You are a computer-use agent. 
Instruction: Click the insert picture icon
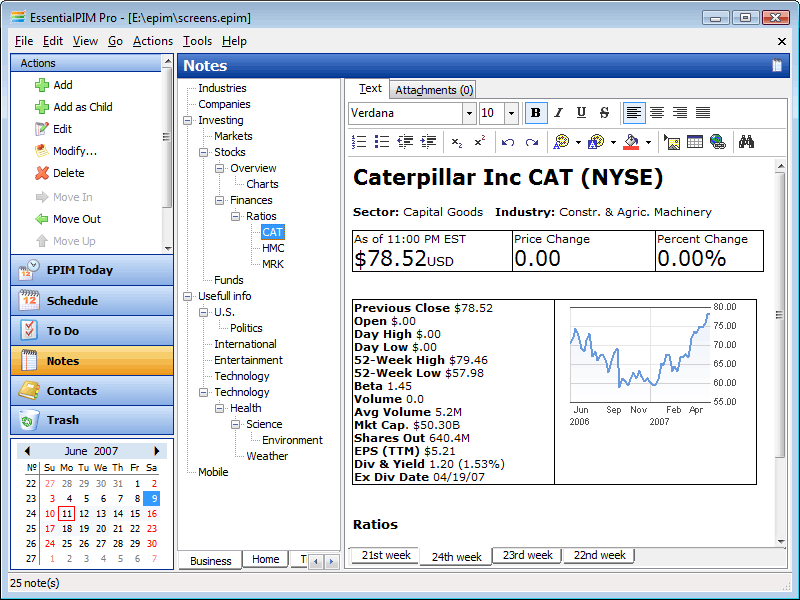click(672, 142)
